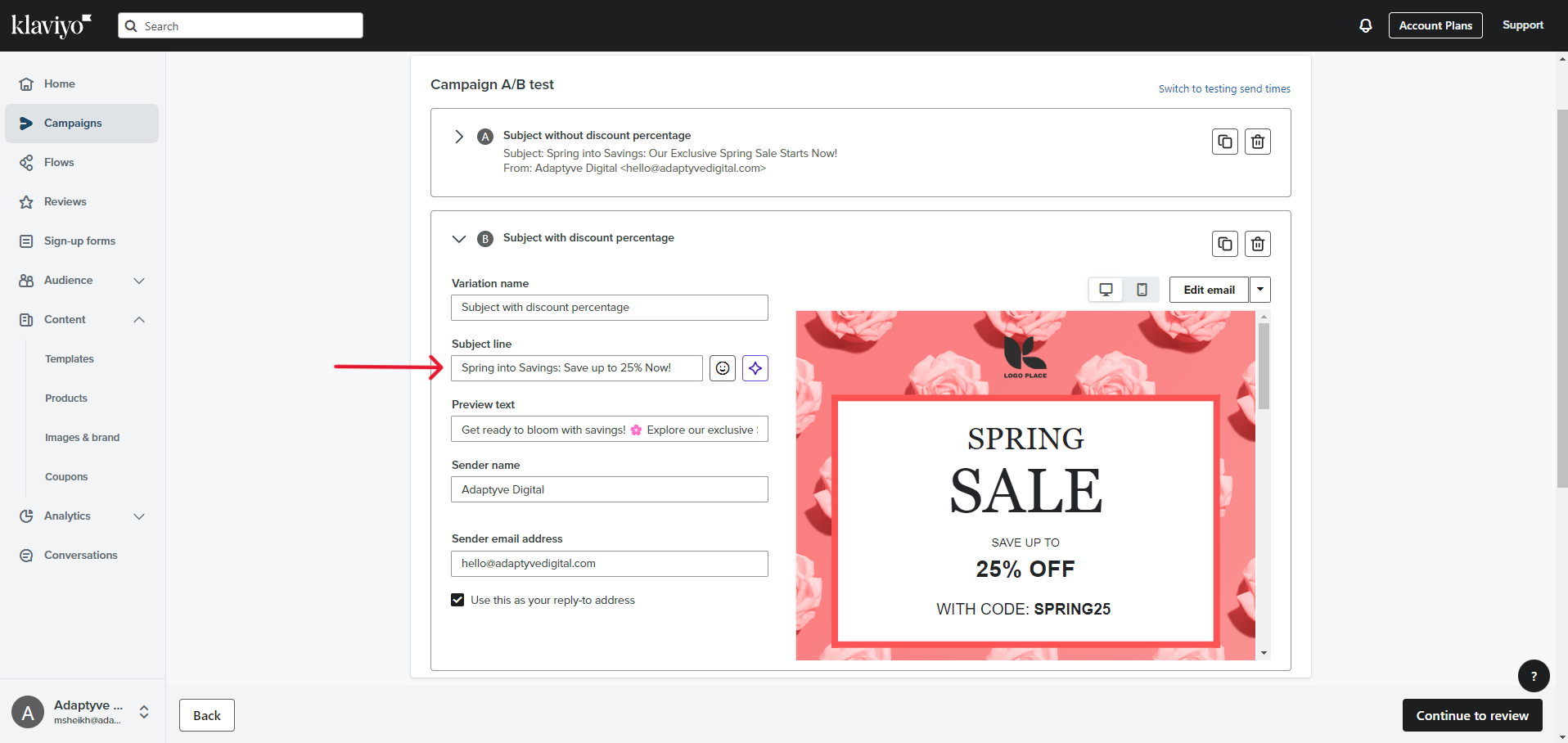Collapse variation B Subject with discount percentage
The width and height of the screenshot is (1568, 743).
point(459,239)
